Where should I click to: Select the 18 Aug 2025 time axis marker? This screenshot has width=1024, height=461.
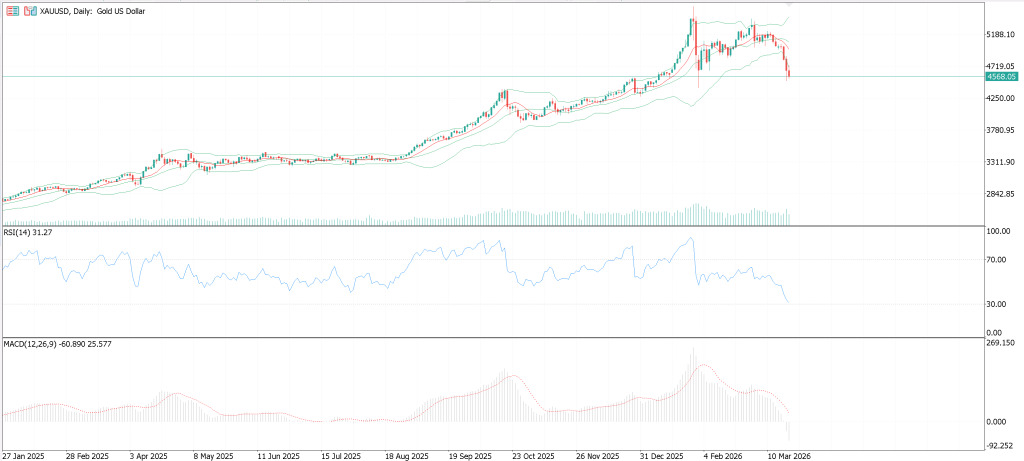pos(406,454)
